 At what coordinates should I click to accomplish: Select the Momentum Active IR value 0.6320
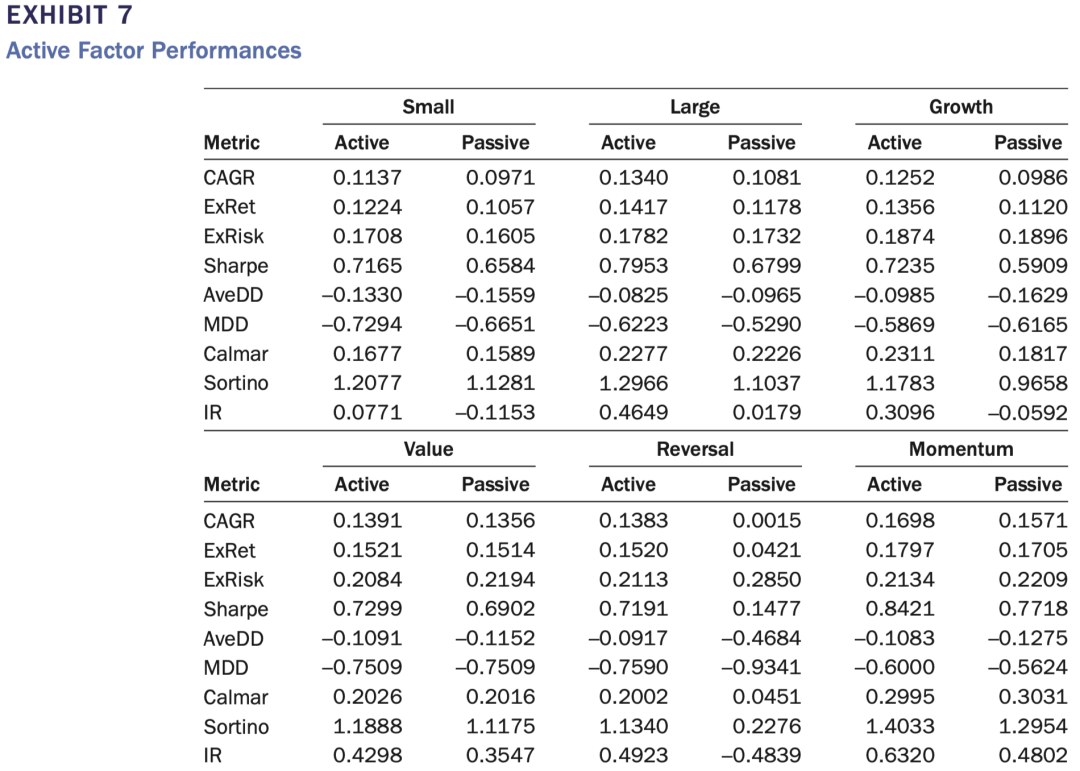click(x=900, y=756)
